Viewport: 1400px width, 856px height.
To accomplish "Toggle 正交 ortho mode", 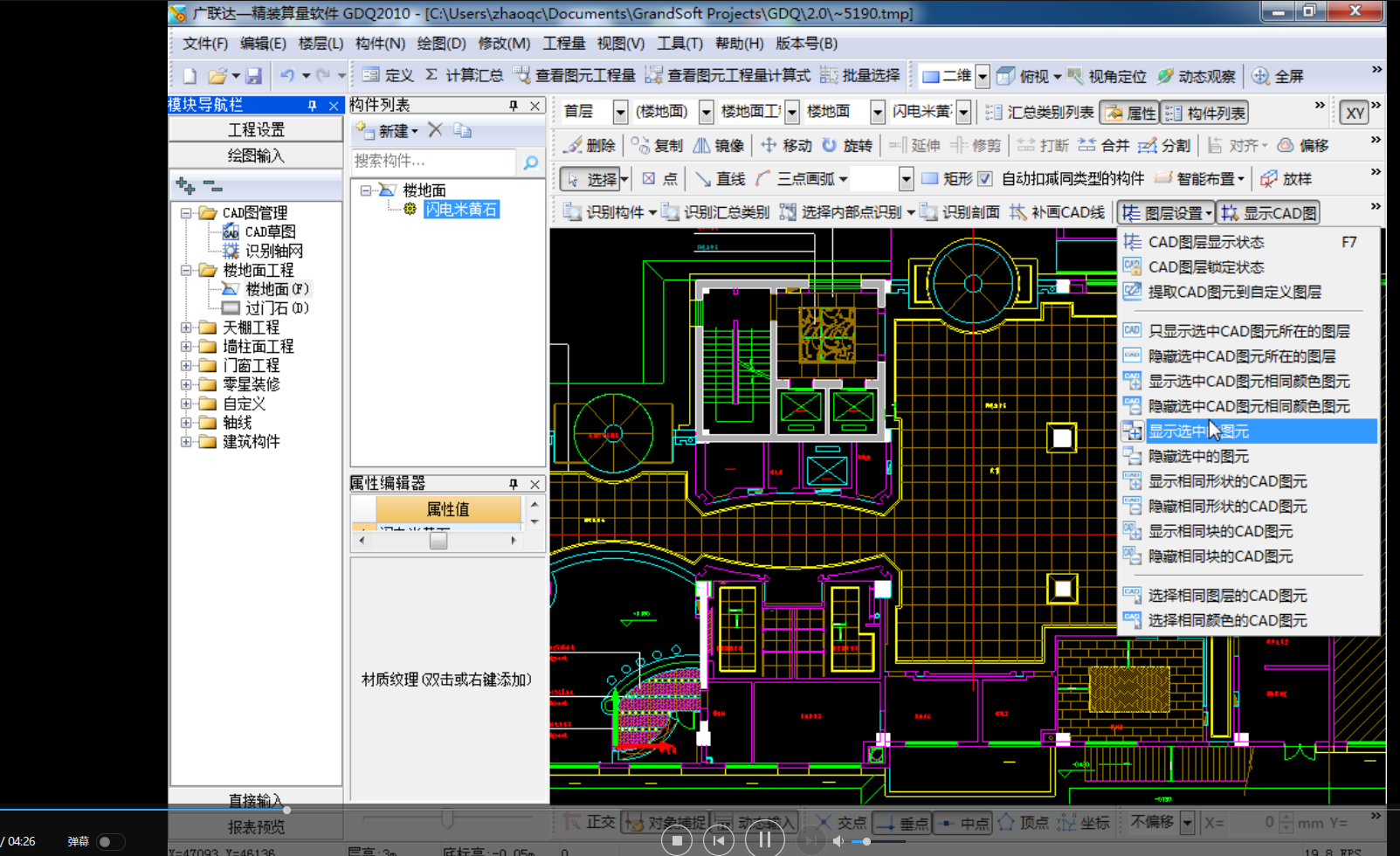I will (x=590, y=823).
